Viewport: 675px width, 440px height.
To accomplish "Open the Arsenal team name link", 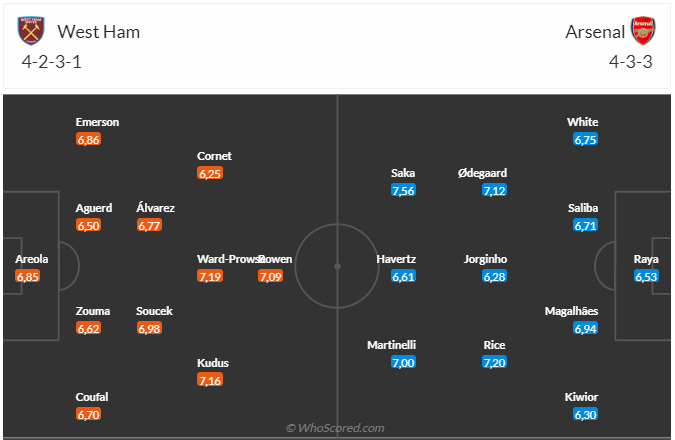I will click(594, 31).
